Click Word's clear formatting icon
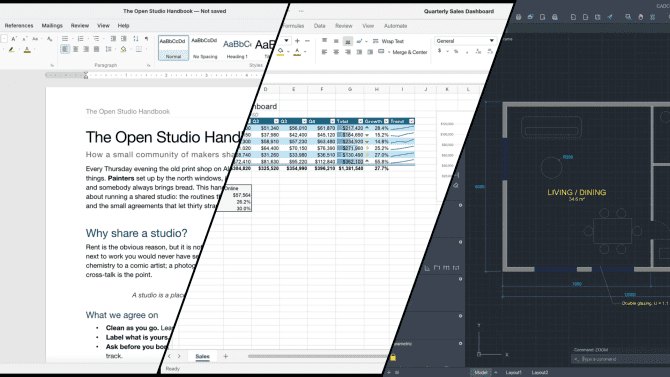670x377 pixels. 49,39
